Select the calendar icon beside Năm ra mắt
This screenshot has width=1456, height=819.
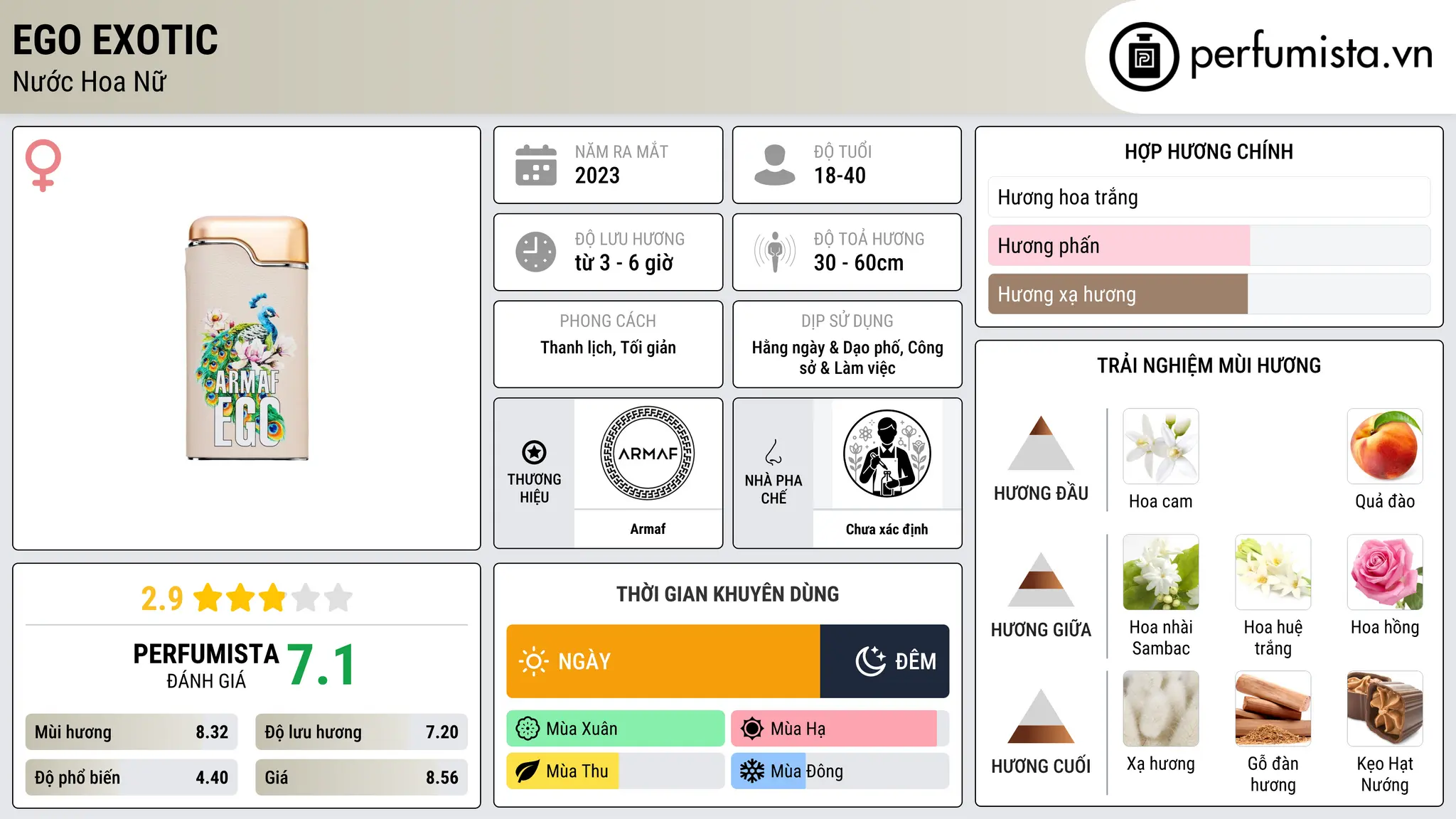pyautogui.click(x=536, y=165)
